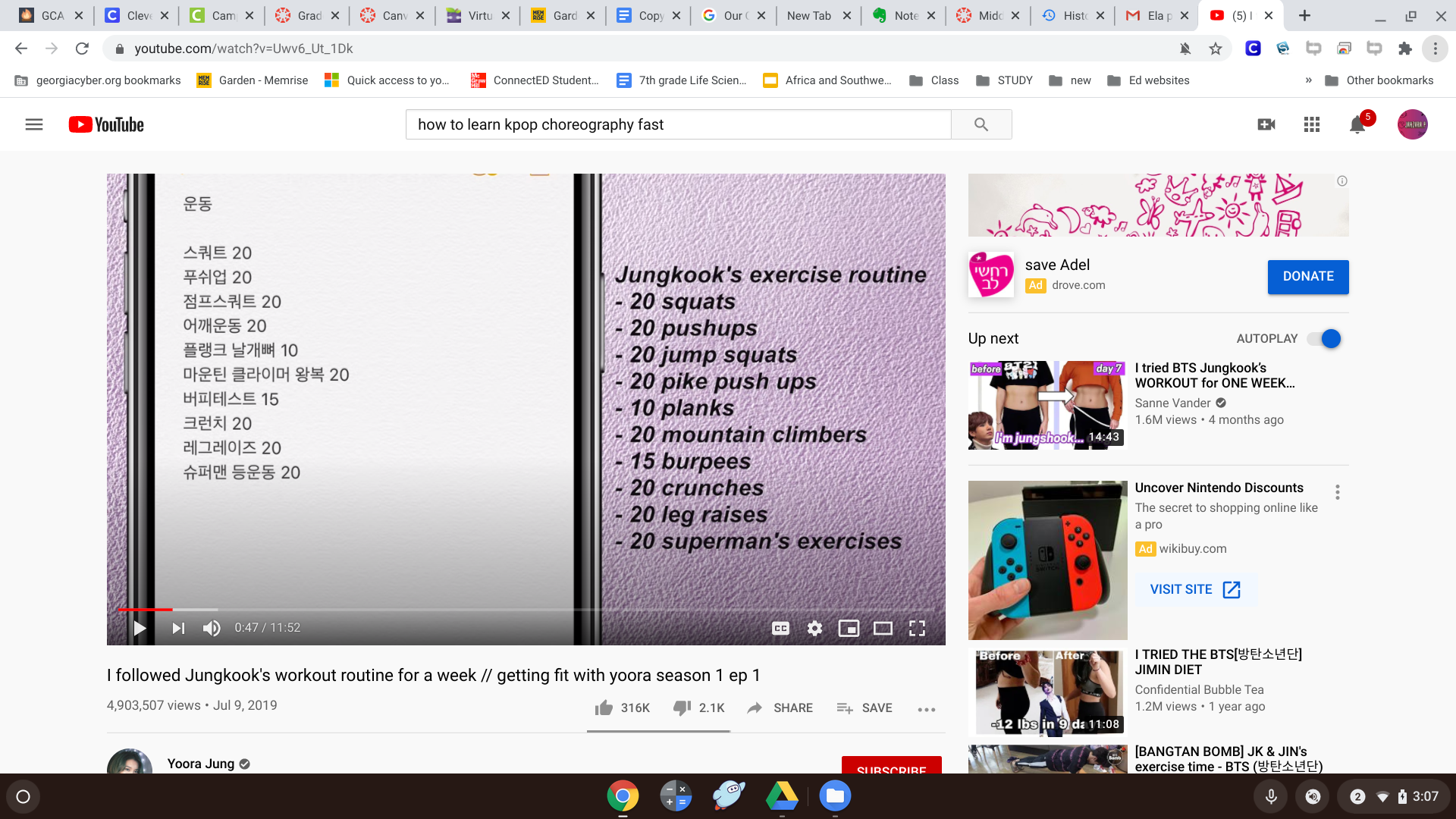Open the create video camera icon
The width and height of the screenshot is (1456, 819).
(1266, 124)
